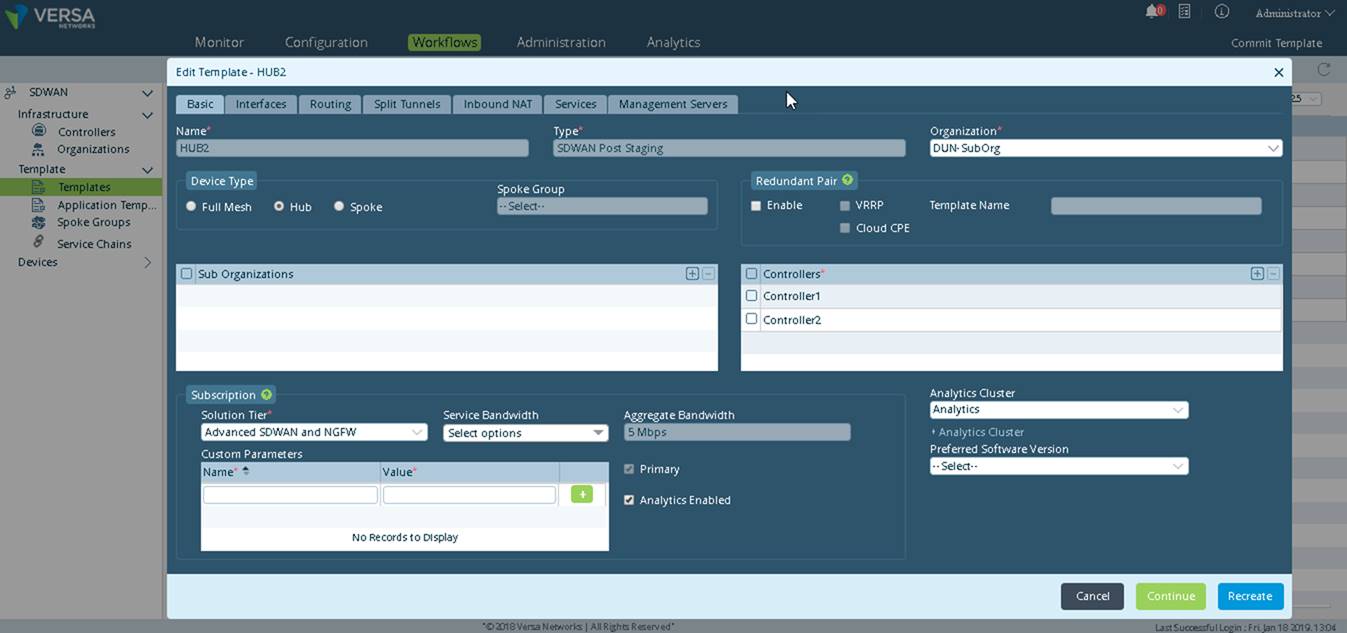
Task: Select the Spoke device type
Action: (339, 207)
